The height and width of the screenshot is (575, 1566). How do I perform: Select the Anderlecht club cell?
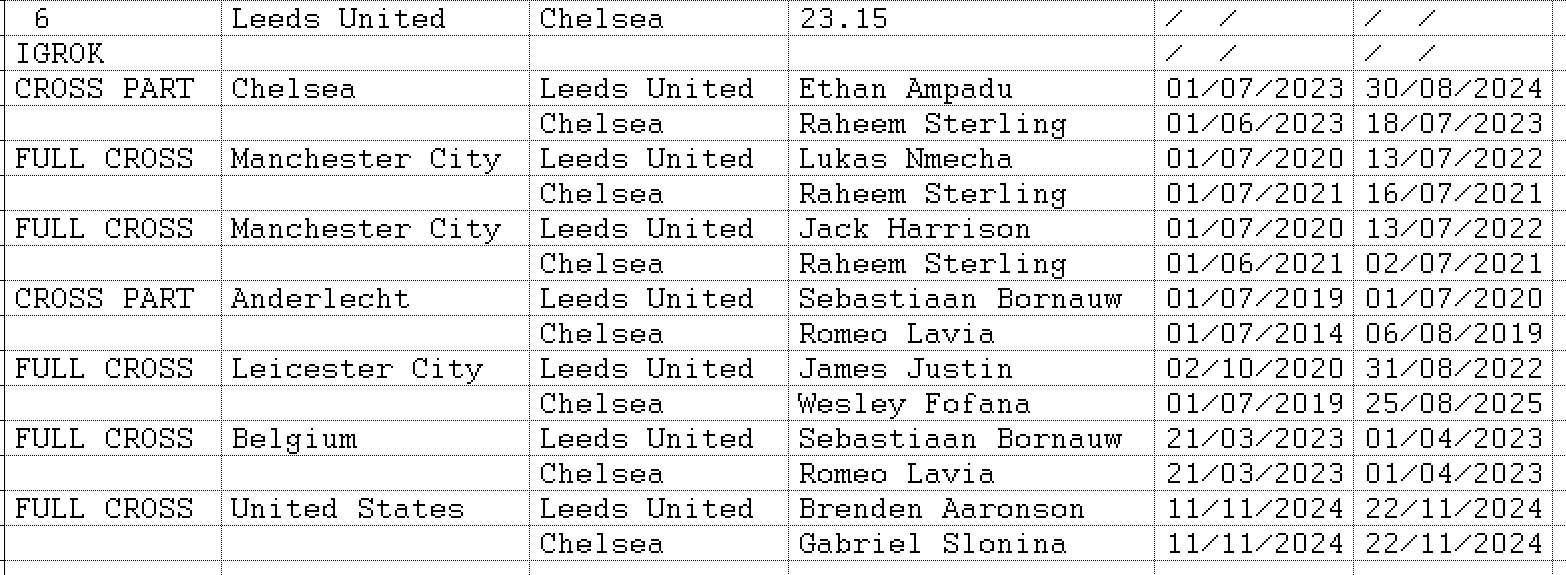tap(320, 299)
